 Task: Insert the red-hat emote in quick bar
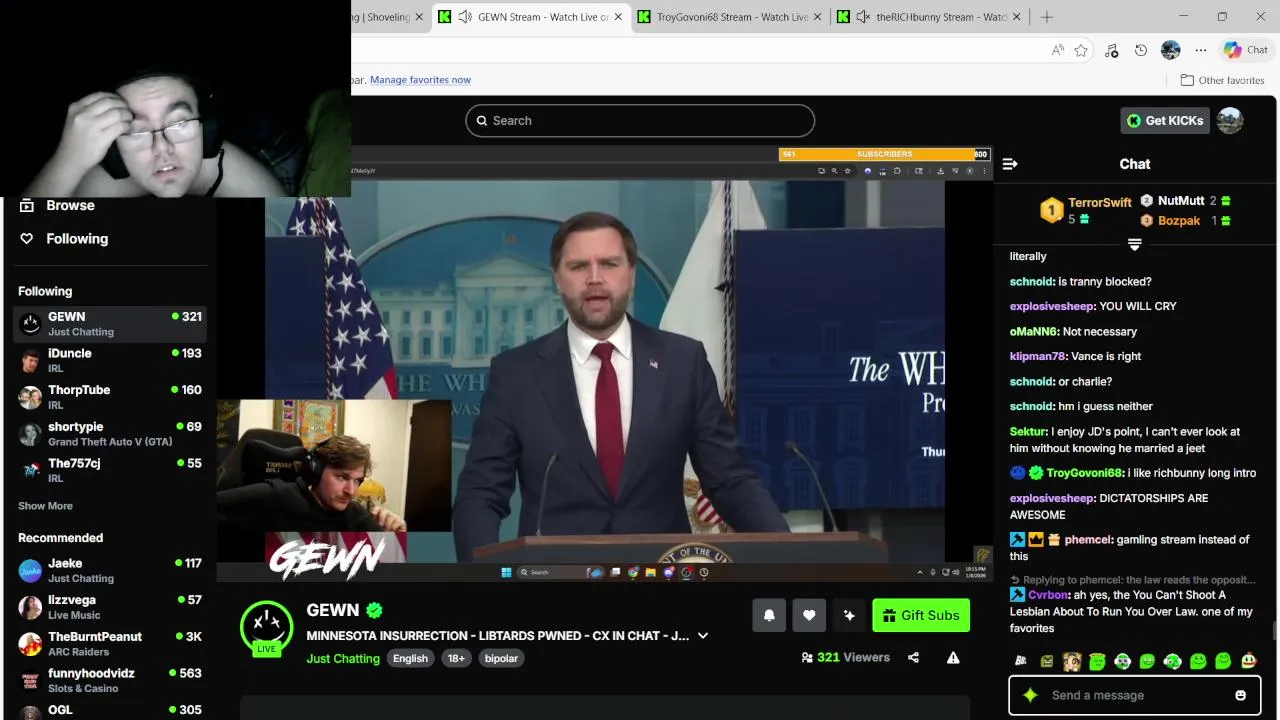pyautogui.click(x=1248, y=661)
